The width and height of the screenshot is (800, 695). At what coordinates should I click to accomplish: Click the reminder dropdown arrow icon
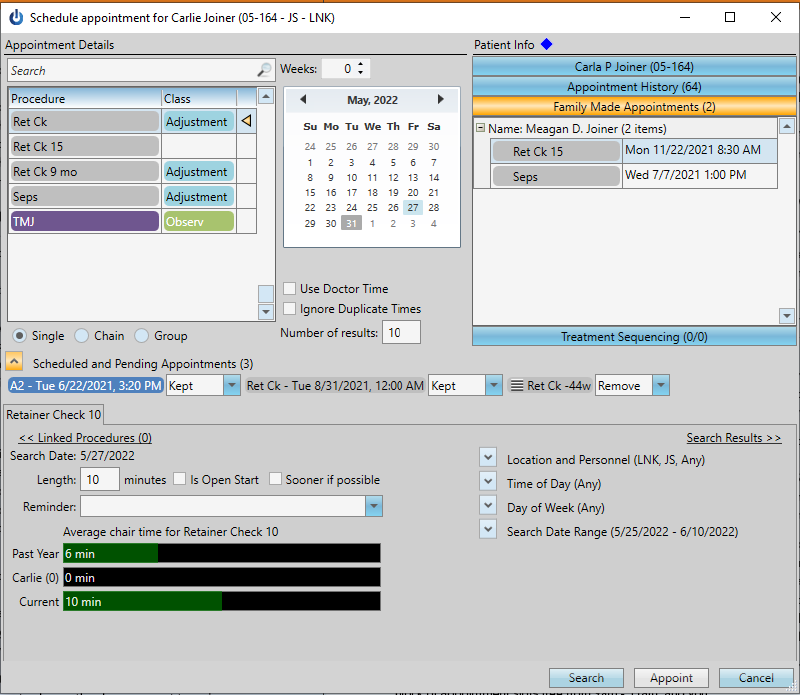pos(374,505)
